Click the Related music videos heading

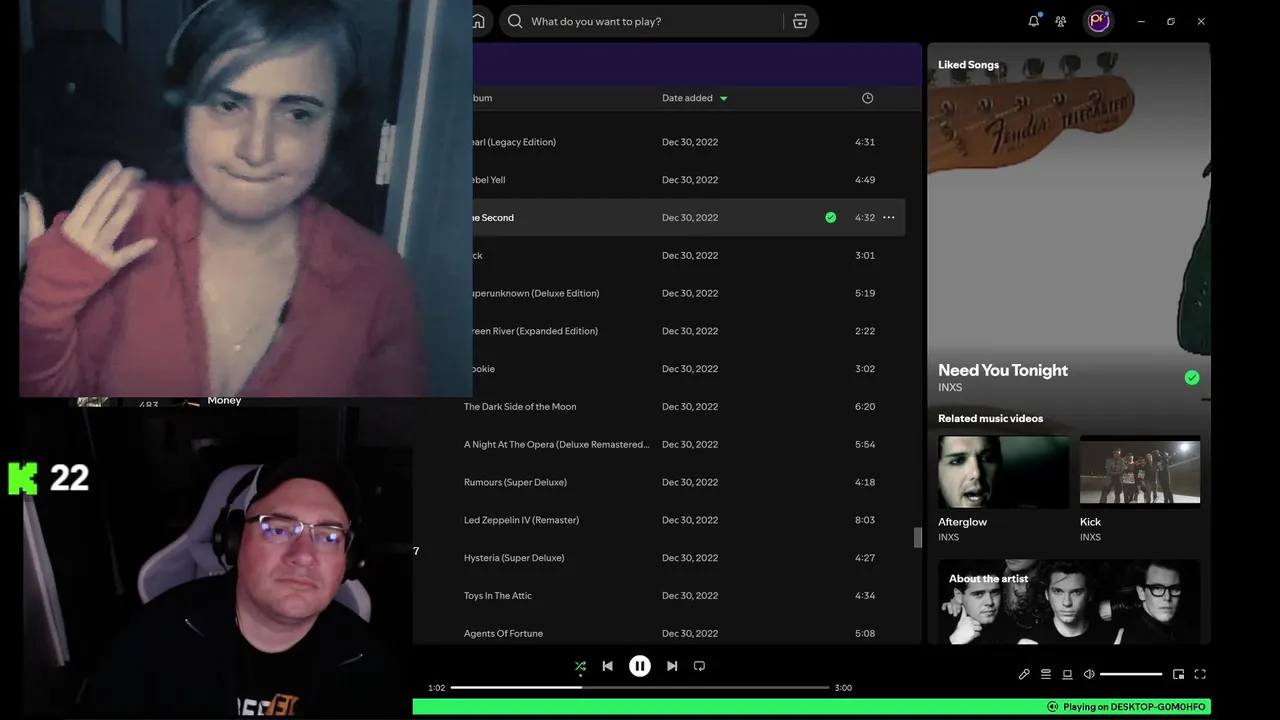[x=990, y=419]
